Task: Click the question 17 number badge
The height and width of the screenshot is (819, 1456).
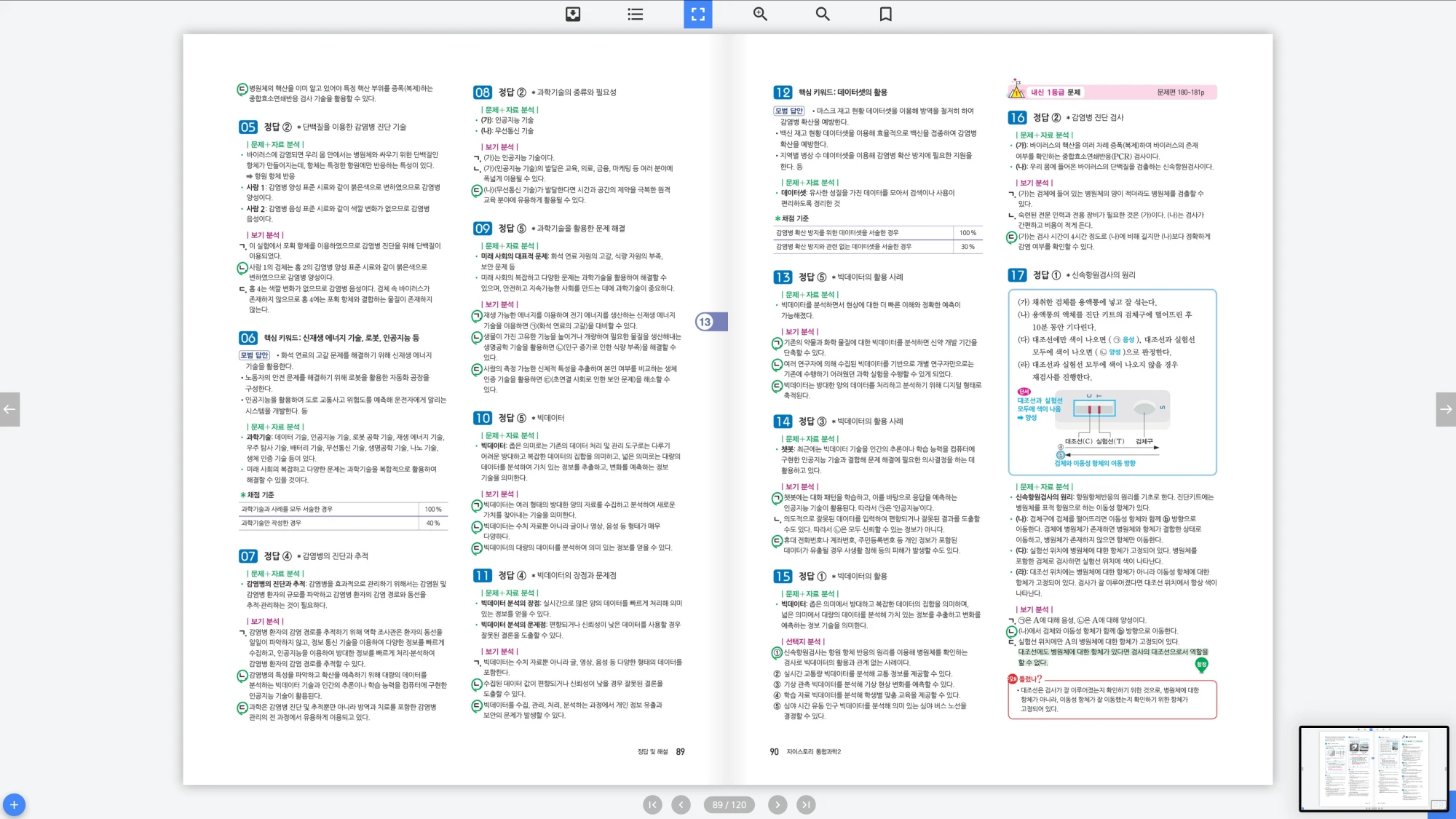Action: tap(1016, 275)
